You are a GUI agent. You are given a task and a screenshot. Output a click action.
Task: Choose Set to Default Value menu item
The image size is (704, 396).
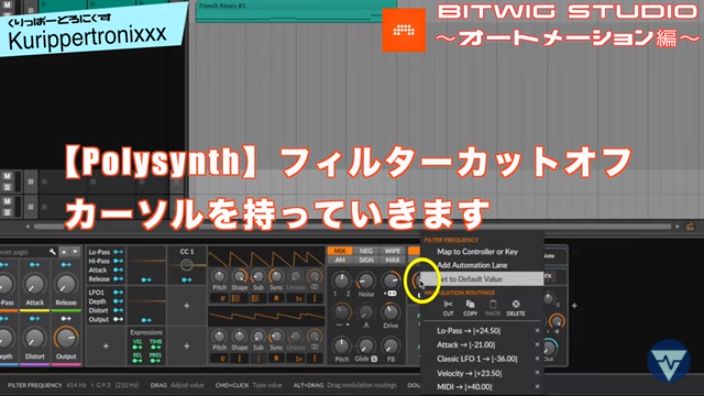tap(483, 279)
